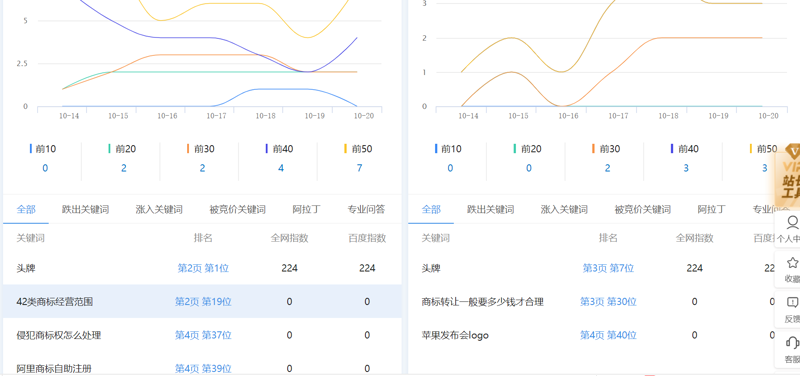Toggle 前30 legend in right chart
Image resolution: width=800 pixels, height=376 pixels.
606,149
